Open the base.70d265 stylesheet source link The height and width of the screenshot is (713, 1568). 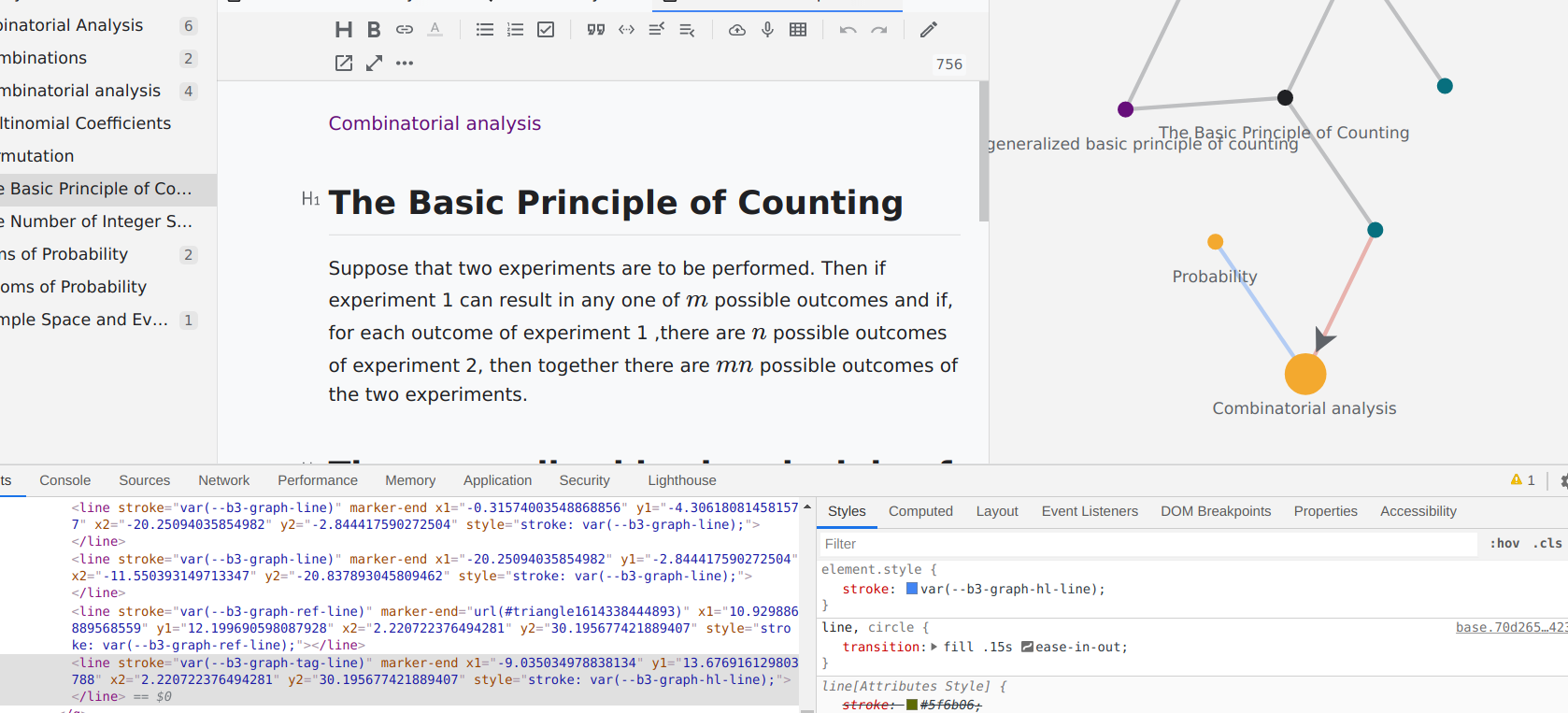[x=1510, y=627]
